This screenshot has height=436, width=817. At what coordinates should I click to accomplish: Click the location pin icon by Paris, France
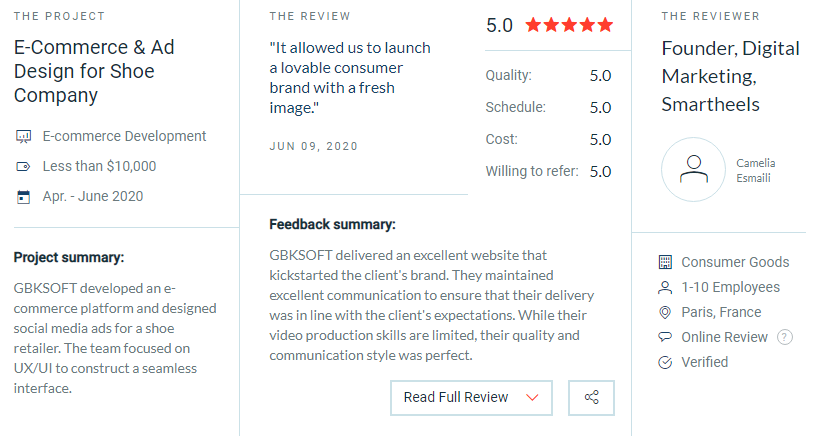[665, 312]
